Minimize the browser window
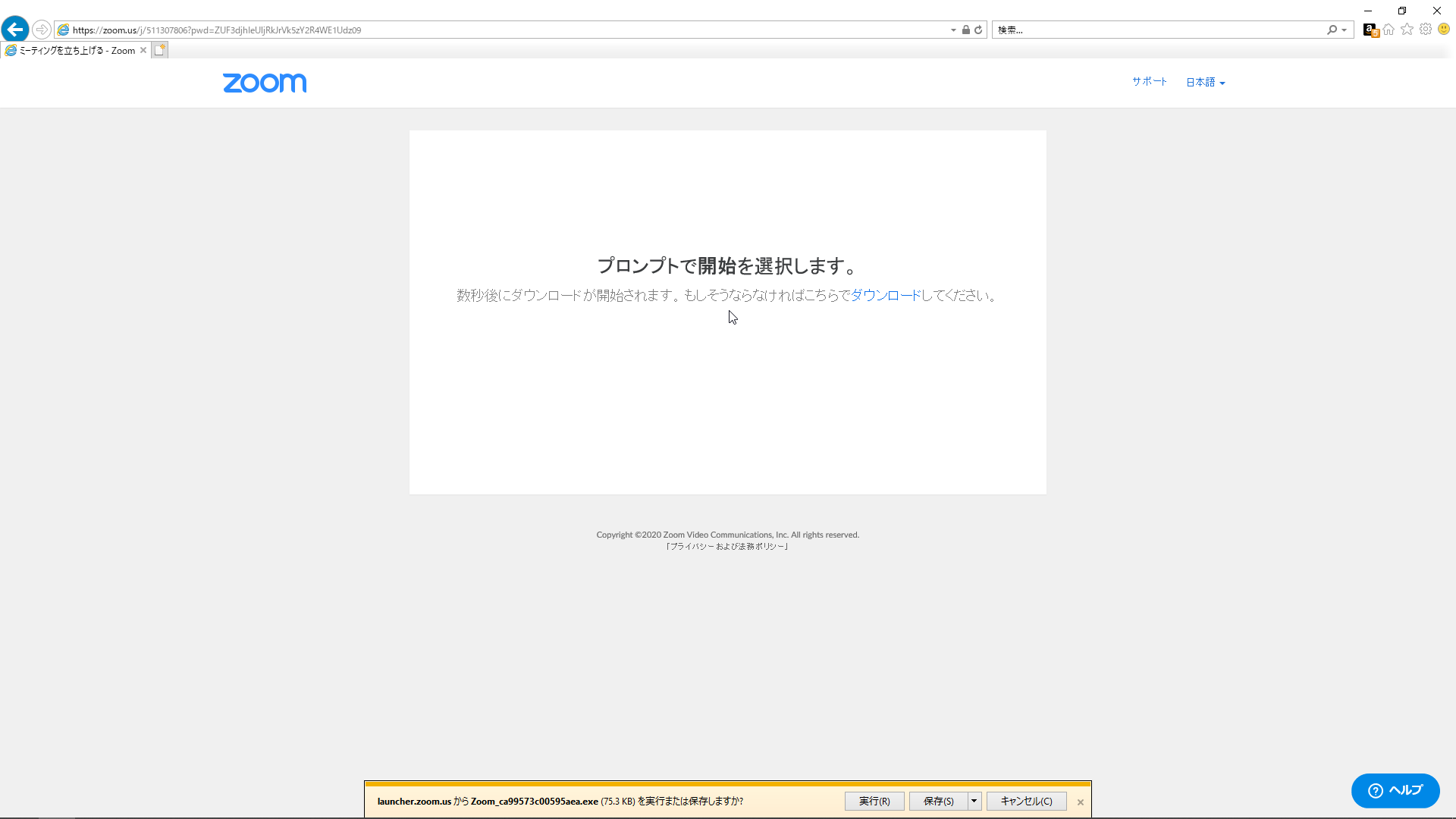The width and height of the screenshot is (1456, 819). [x=1368, y=11]
